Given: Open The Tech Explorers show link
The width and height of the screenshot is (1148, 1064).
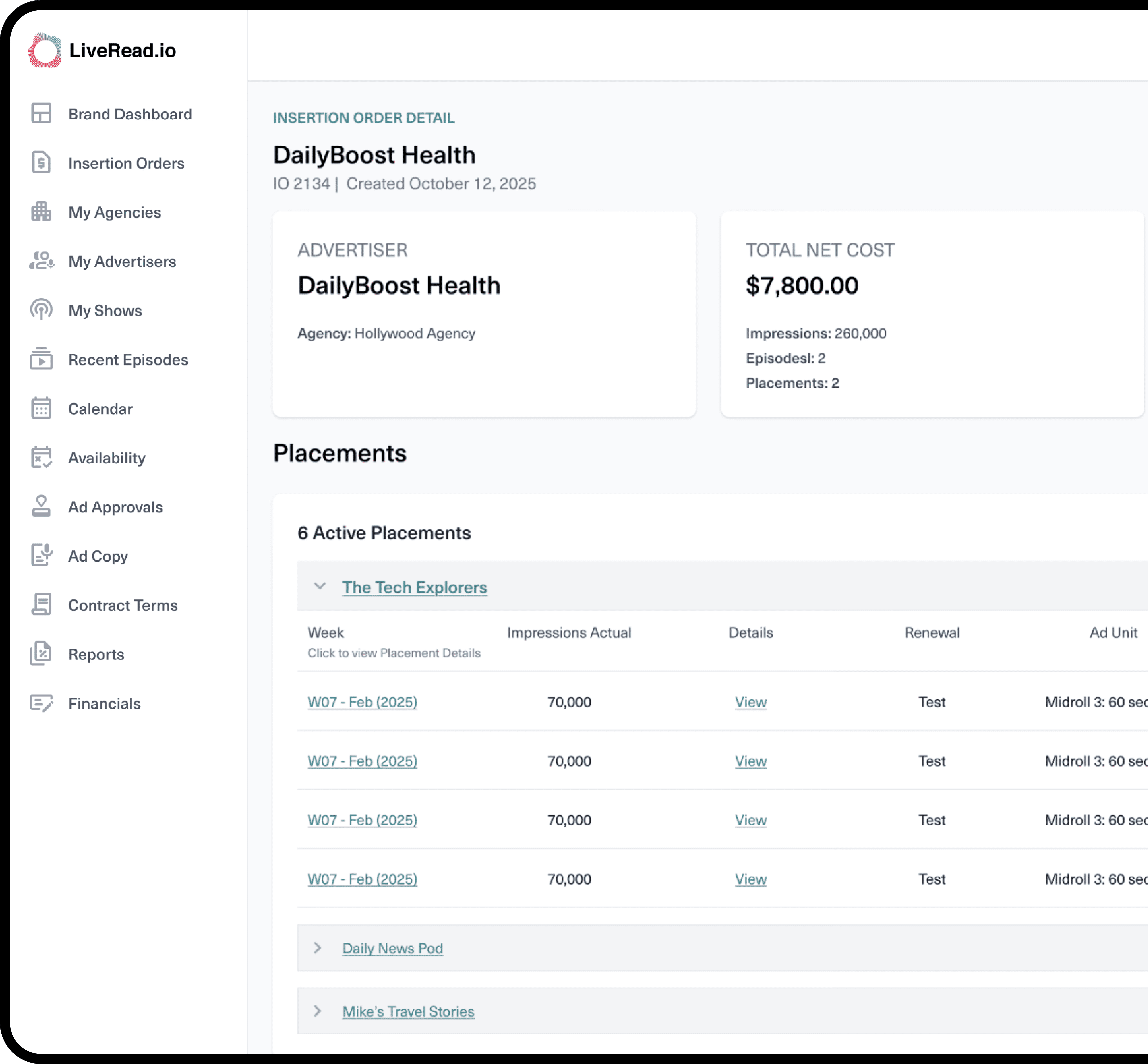Looking at the screenshot, I should [414, 587].
